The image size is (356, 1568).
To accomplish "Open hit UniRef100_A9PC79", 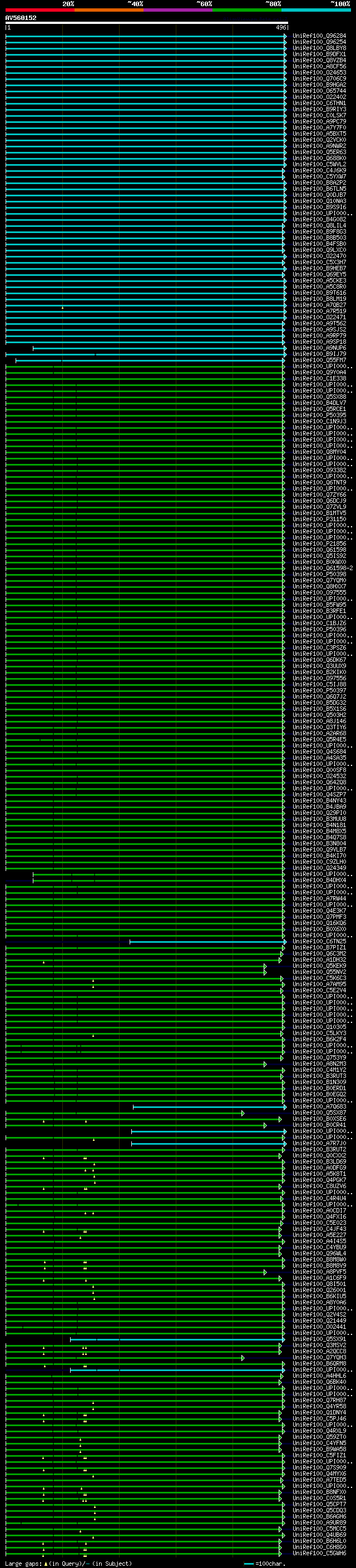I will click(319, 122).
